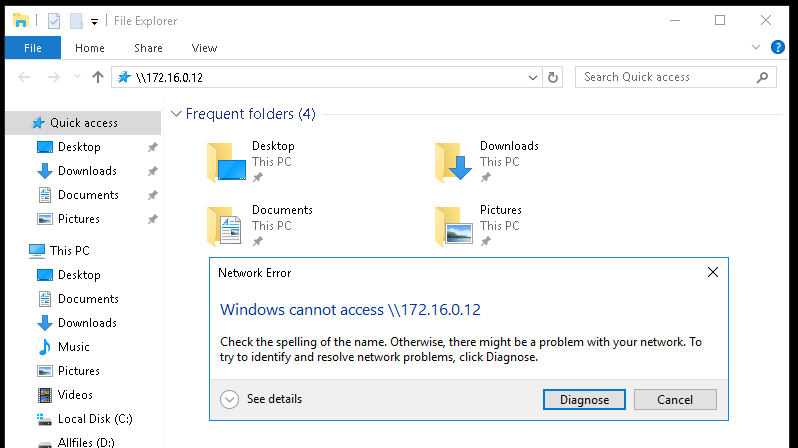Select Videos under This PC
This screenshot has height=448, width=798.
(75, 395)
